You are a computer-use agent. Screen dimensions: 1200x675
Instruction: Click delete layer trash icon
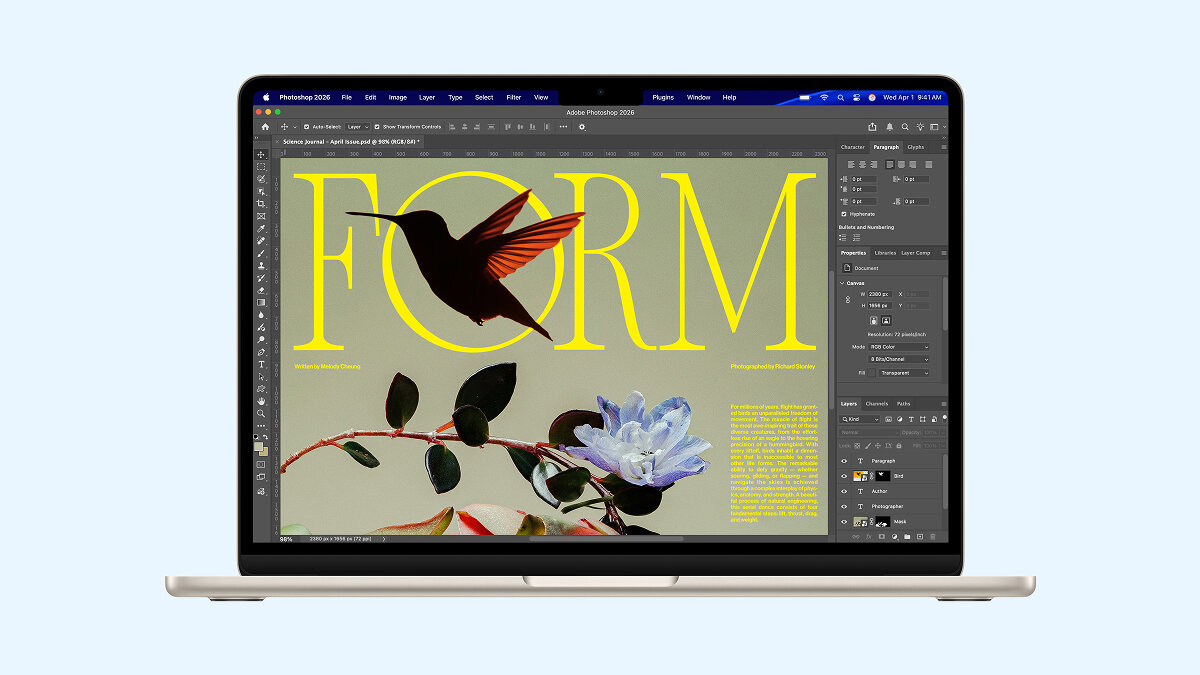[933, 537]
